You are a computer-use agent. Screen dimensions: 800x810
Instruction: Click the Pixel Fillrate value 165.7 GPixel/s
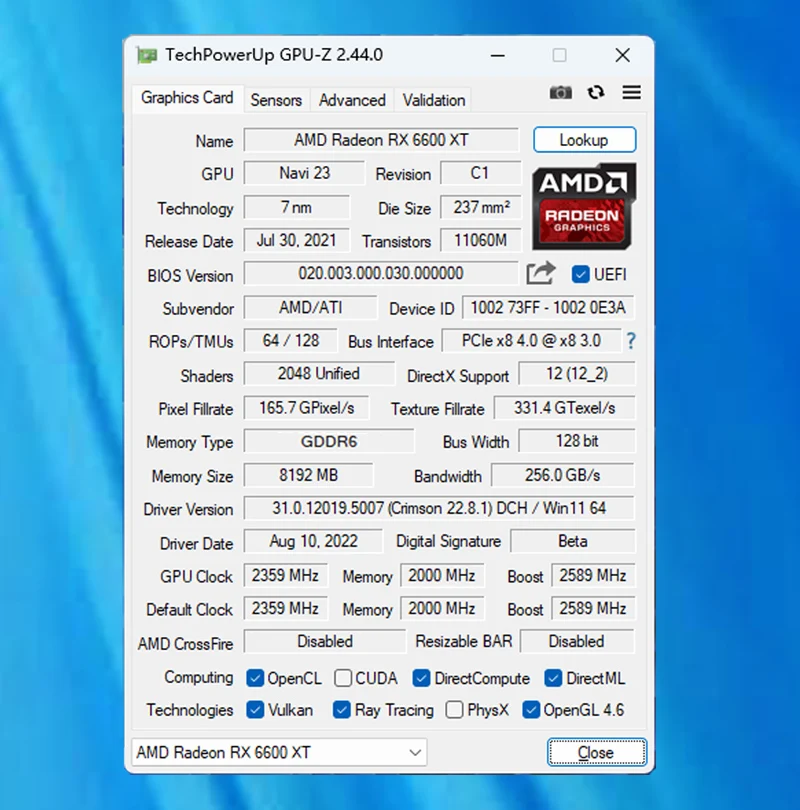pos(307,408)
